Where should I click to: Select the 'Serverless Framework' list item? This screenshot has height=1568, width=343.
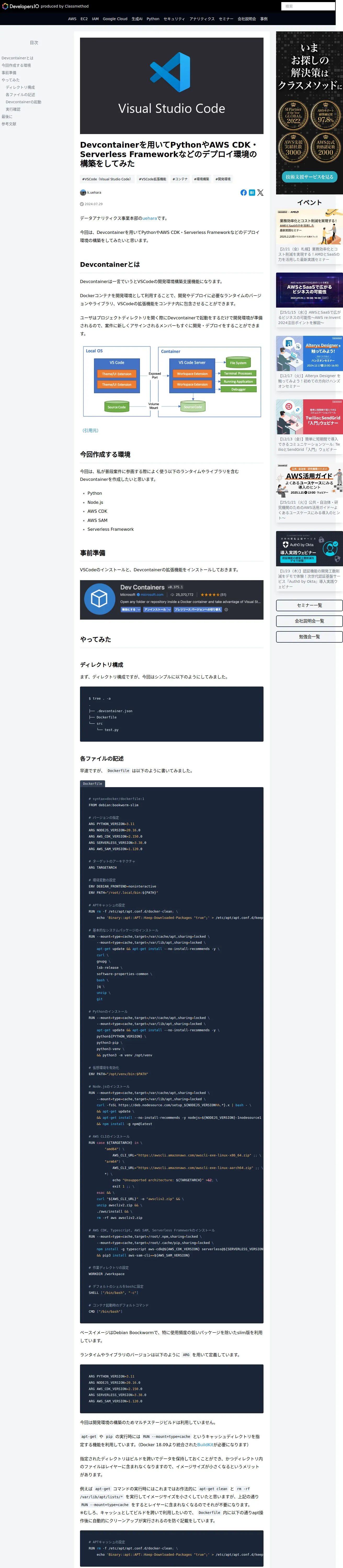pyautogui.click(x=110, y=529)
